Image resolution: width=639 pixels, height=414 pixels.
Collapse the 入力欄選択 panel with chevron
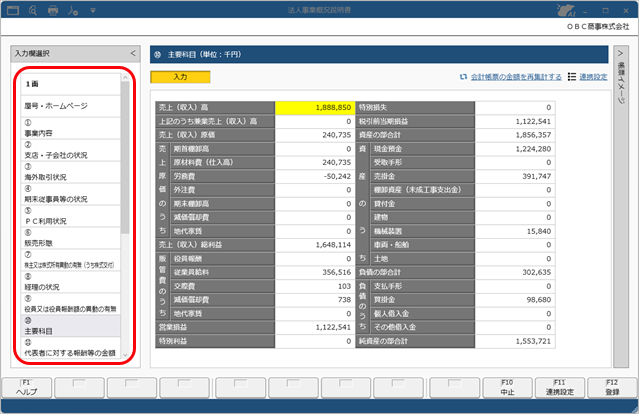[x=133, y=53]
